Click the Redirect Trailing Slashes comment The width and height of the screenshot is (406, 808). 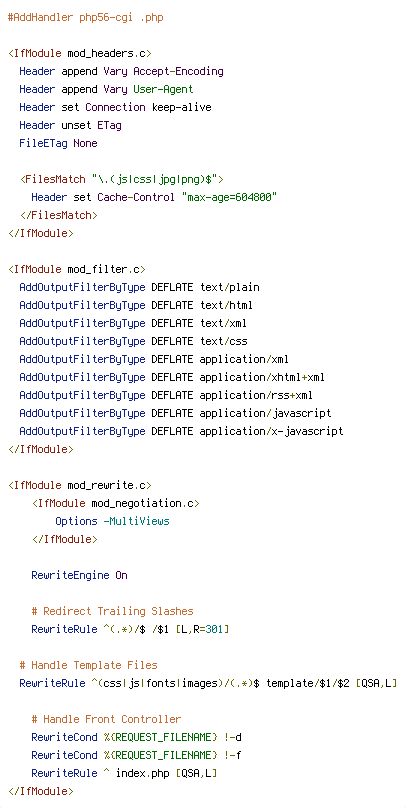click(112, 612)
